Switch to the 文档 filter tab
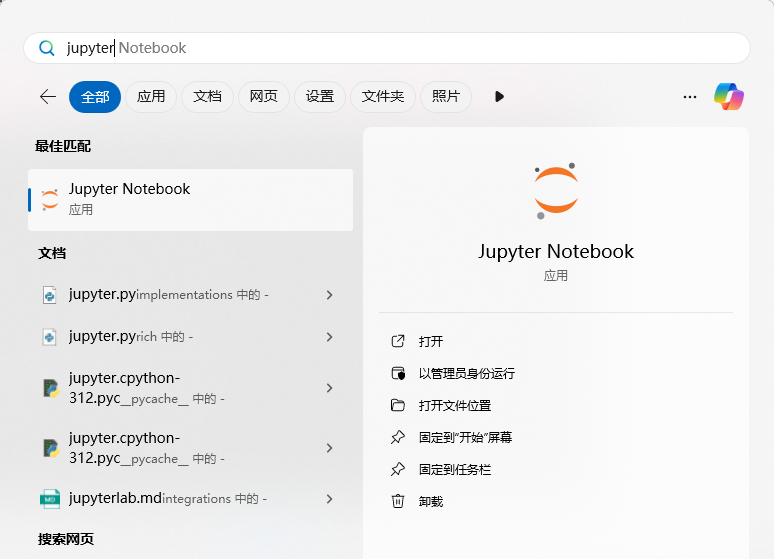Viewport: 774px width, 559px height. coord(207,97)
